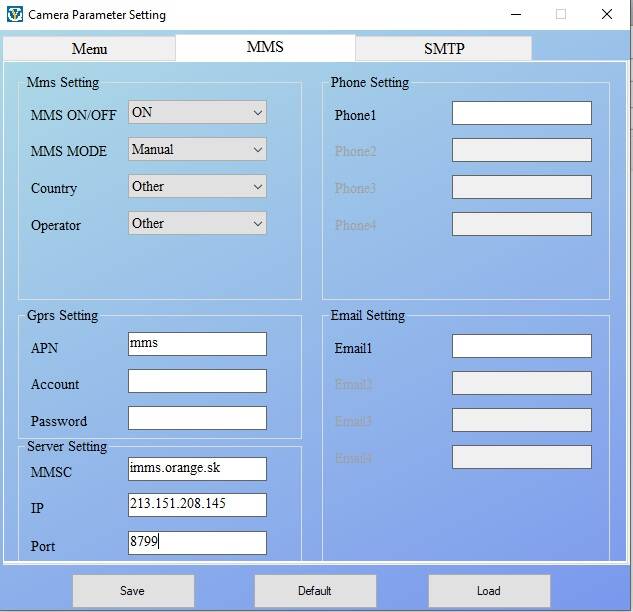633x612 pixels.
Task: Click the Port number field
Action: [x=197, y=543]
